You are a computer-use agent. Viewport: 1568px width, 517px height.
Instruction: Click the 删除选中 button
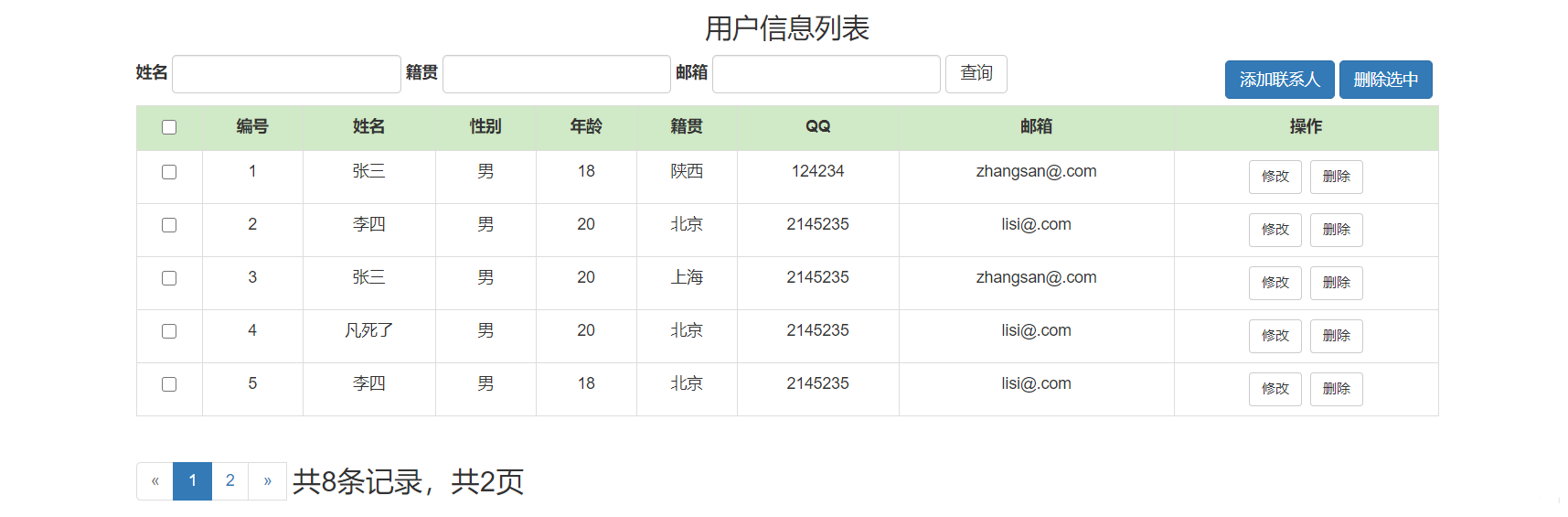pos(1385,80)
